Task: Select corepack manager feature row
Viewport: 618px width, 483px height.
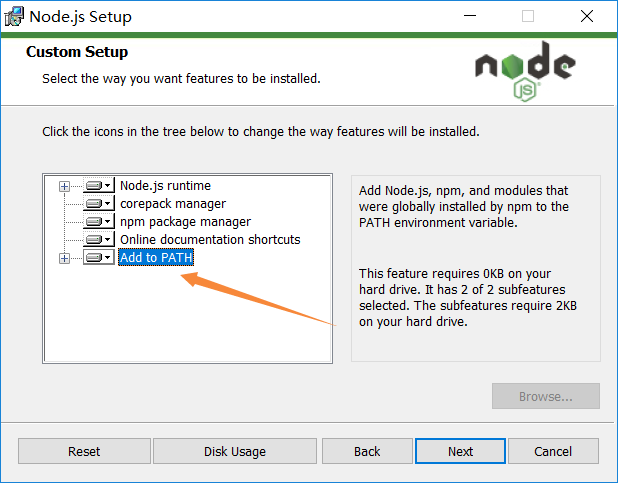Action: pos(173,203)
